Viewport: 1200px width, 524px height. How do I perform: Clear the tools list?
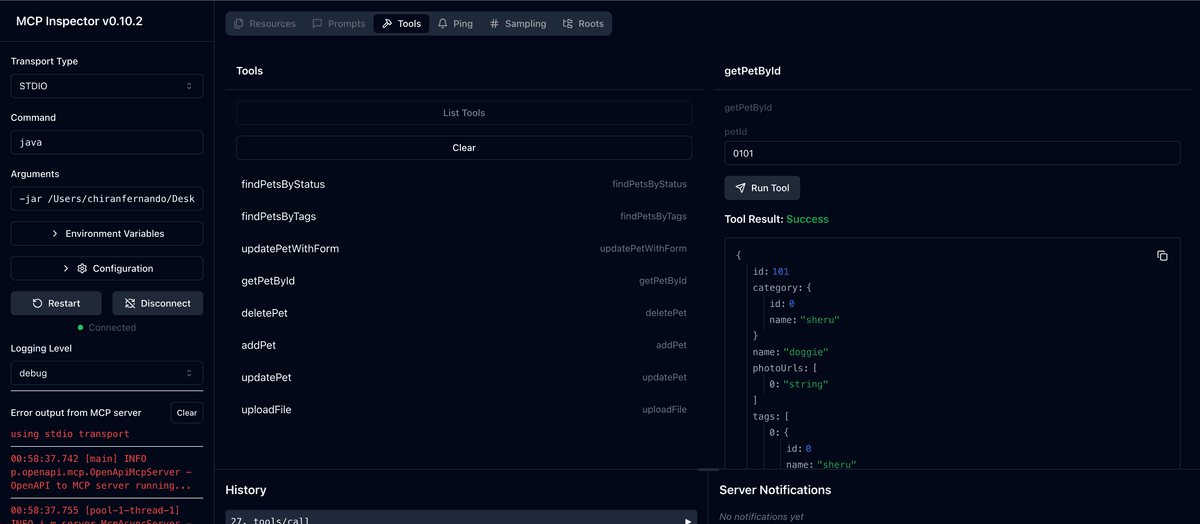tap(464, 148)
